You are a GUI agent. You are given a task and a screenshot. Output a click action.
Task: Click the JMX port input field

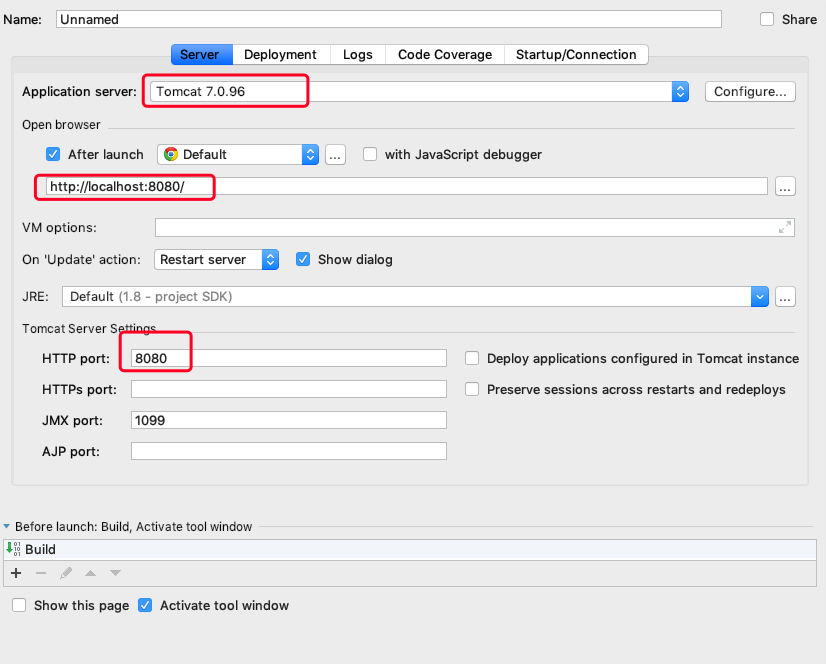(x=288, y=420)
